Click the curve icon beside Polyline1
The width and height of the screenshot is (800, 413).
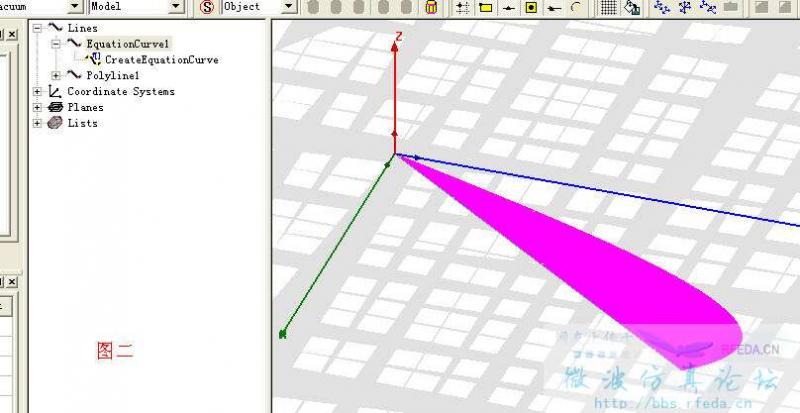[x=74, y=76]
